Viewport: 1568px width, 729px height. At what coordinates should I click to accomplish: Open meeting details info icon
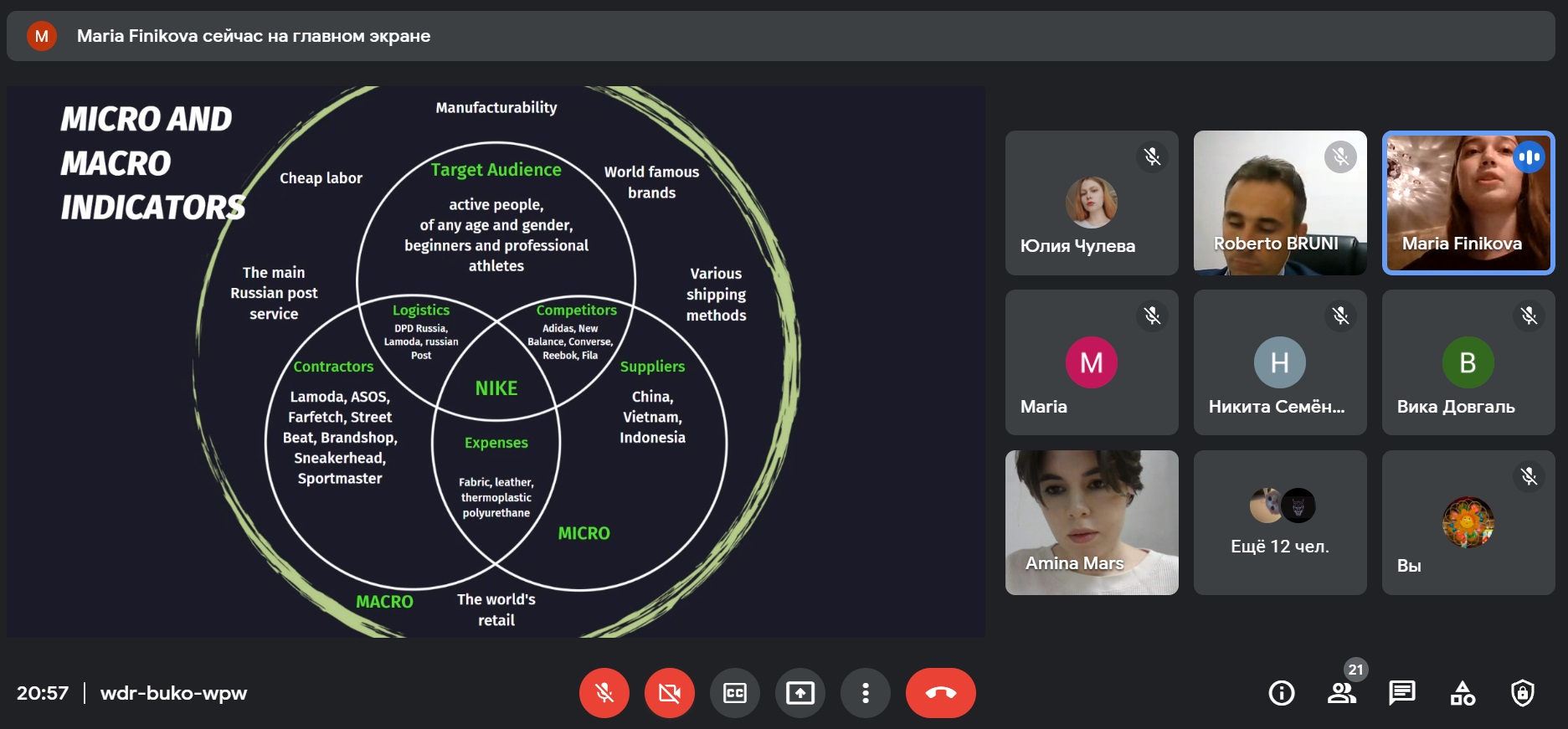coord(1281,693)
